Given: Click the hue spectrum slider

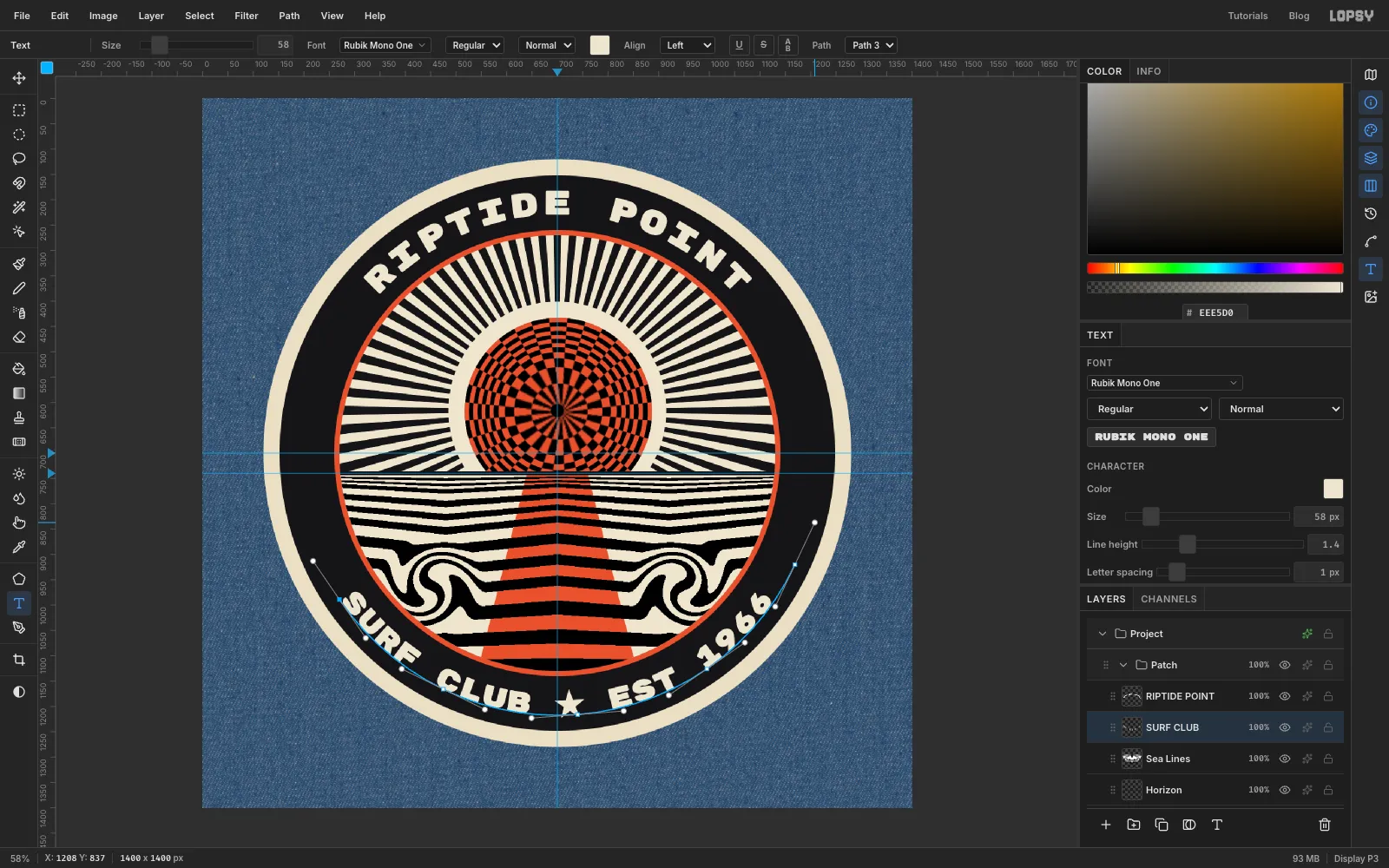Looking at the screenshot, I should 1215,268.
